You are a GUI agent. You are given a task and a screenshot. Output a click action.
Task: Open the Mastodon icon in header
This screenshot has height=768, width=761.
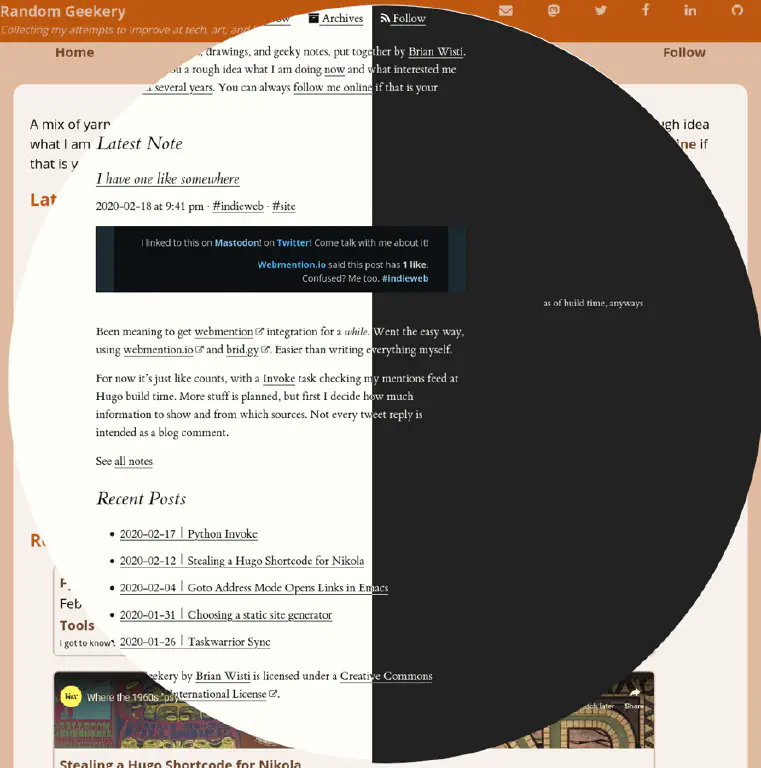(x=553, y=10)
